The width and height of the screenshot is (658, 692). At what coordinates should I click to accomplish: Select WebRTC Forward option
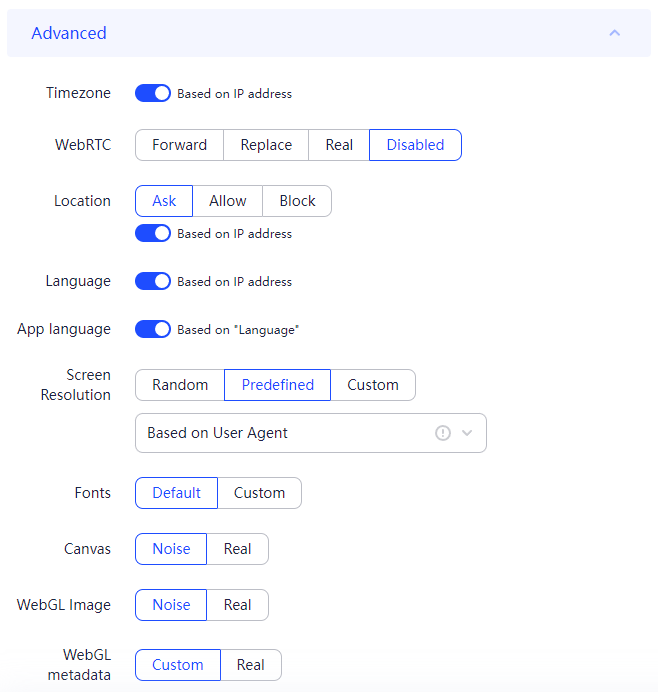coord(179,145)
